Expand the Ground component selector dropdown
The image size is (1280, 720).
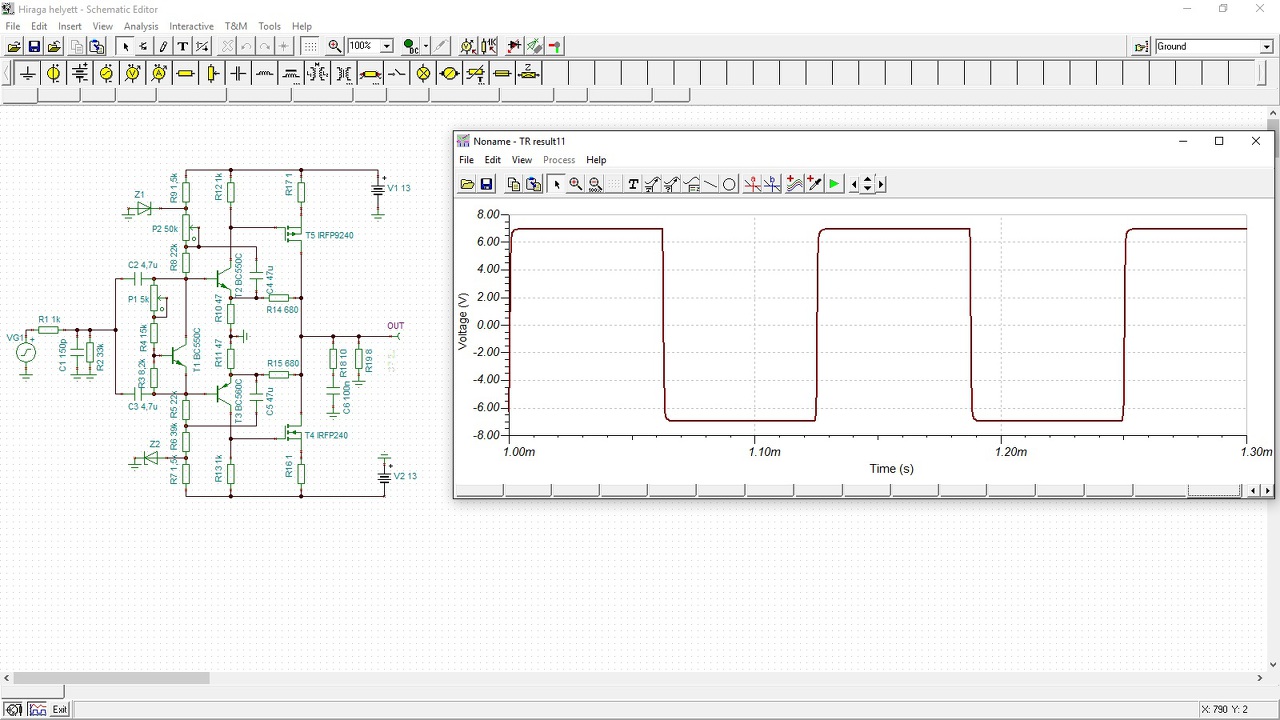click(1267, 47)
